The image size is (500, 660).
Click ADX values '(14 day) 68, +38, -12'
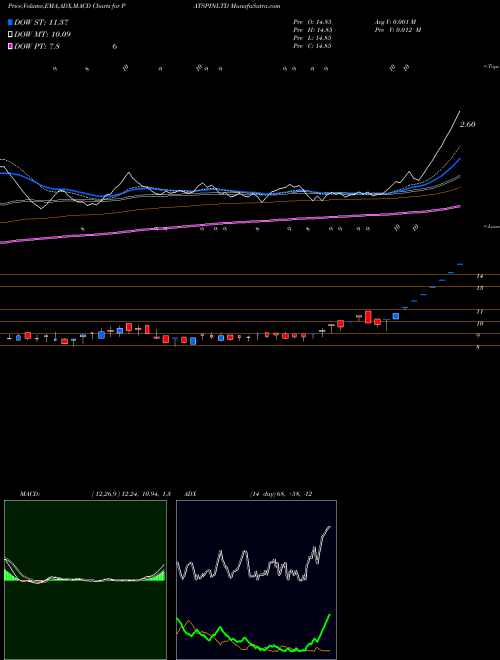[x=281, y=494]
